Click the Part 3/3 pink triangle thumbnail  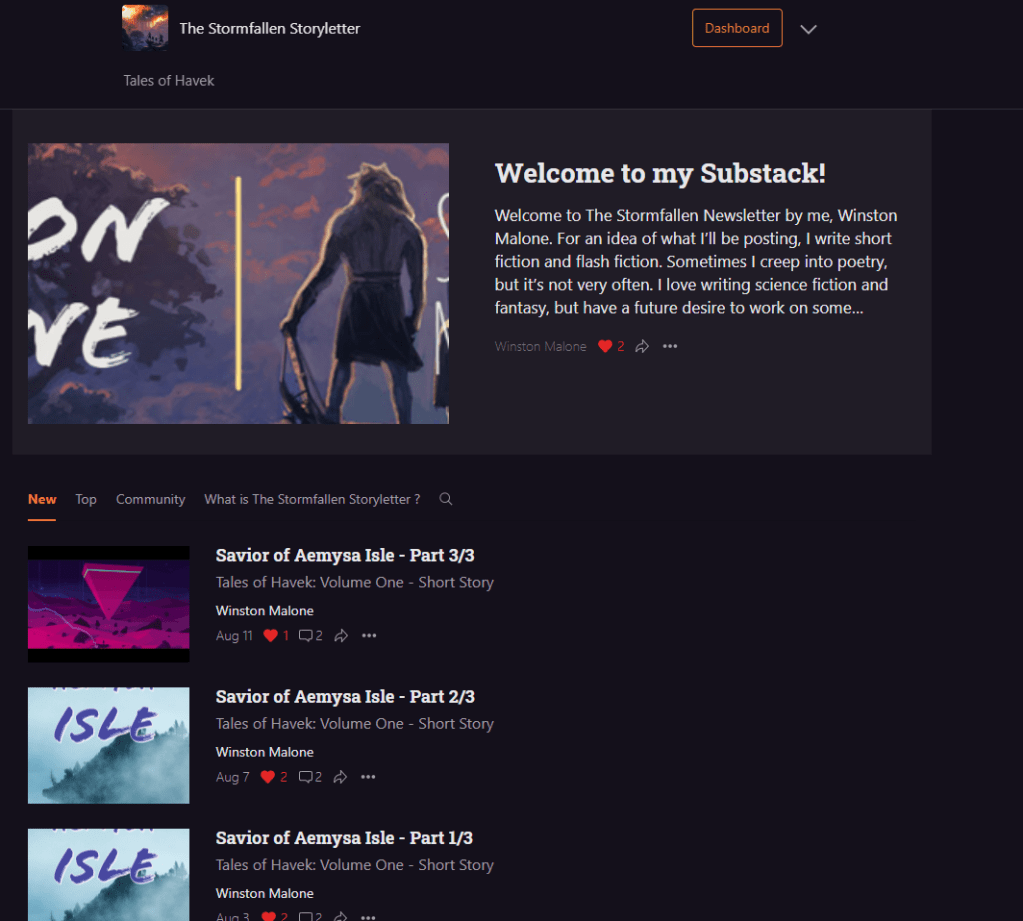108,604
